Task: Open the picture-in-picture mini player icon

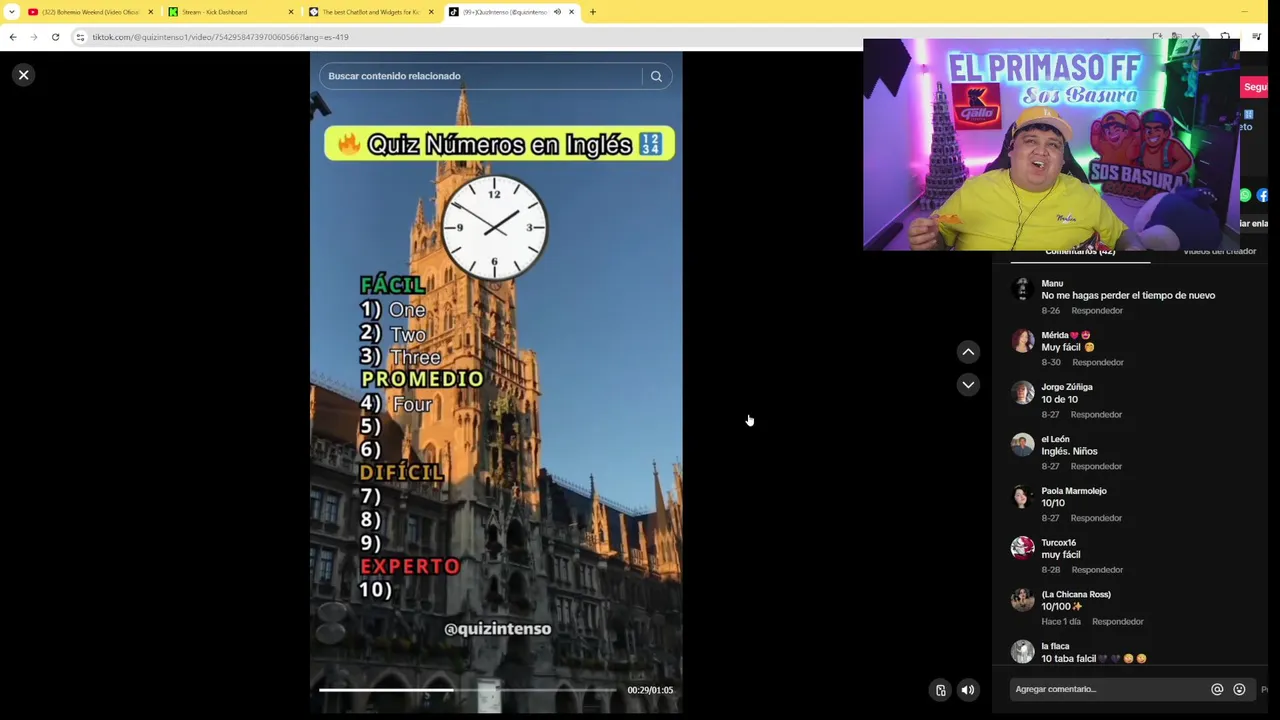Action: (x=940, y=690)
